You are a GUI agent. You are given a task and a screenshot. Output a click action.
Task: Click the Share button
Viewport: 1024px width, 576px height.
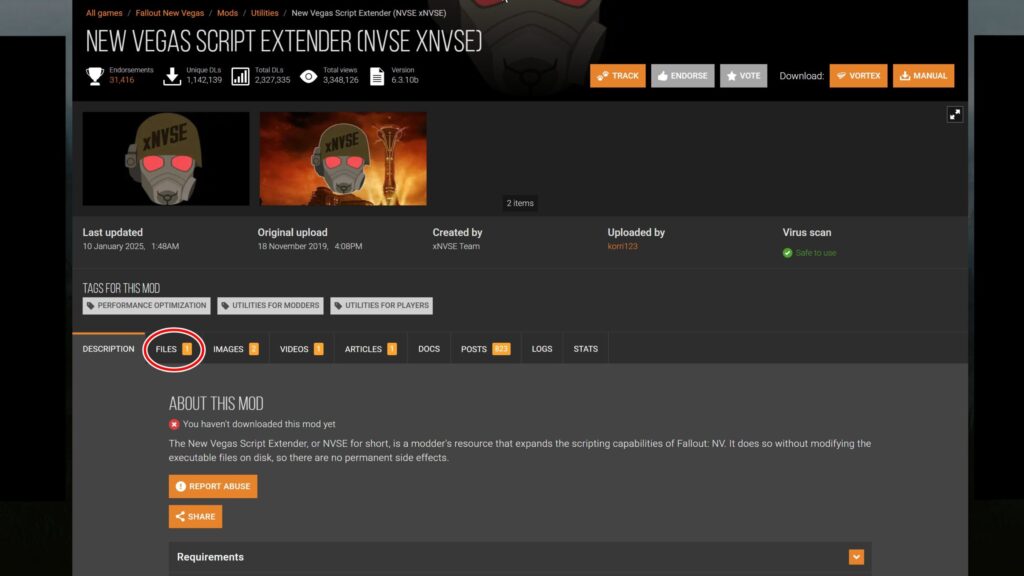click(195, 517)
